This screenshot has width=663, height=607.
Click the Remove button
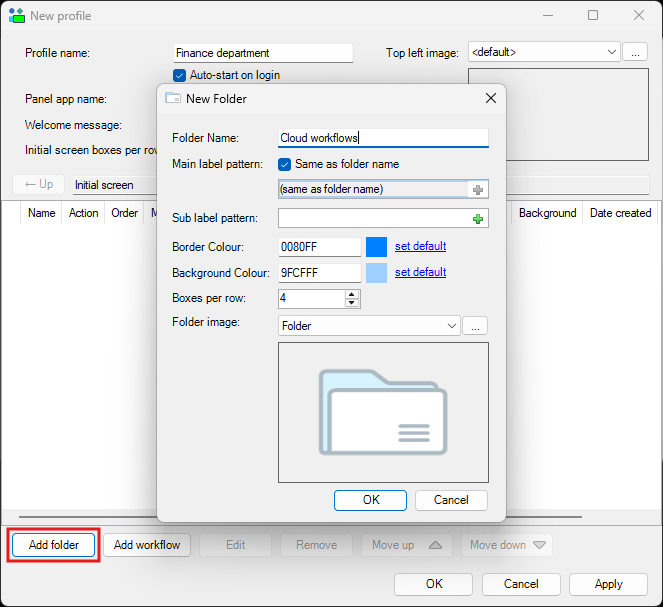tap(316, 545)
